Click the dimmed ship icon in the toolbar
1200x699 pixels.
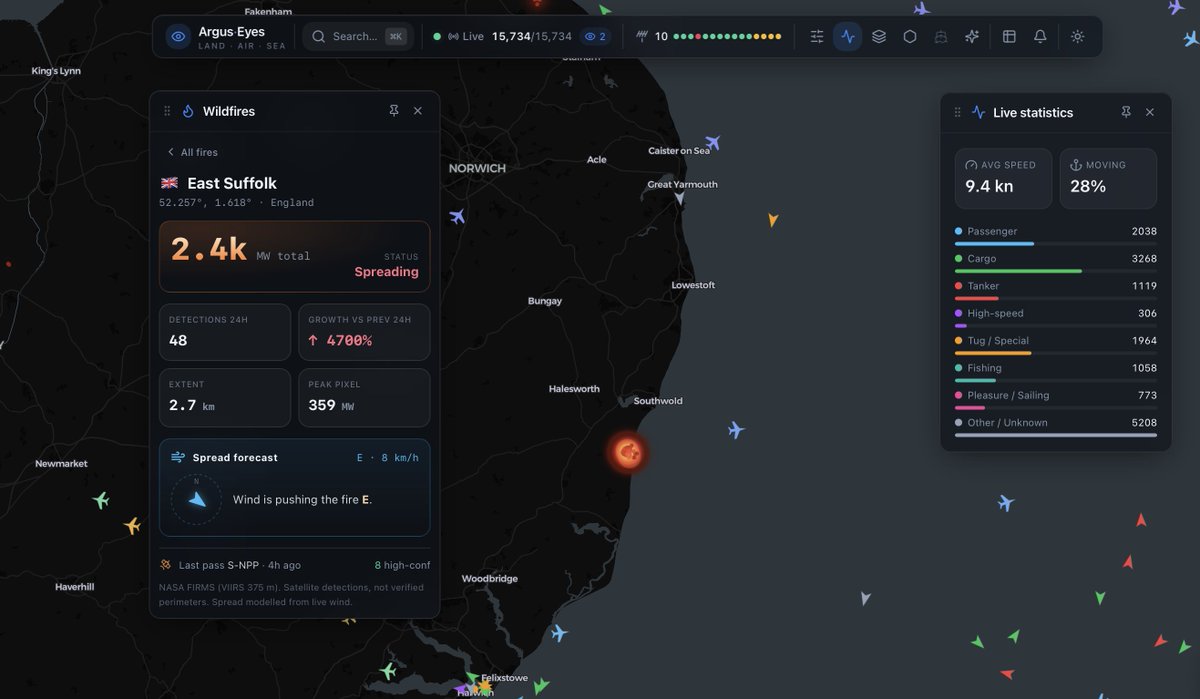pos(941,37)
